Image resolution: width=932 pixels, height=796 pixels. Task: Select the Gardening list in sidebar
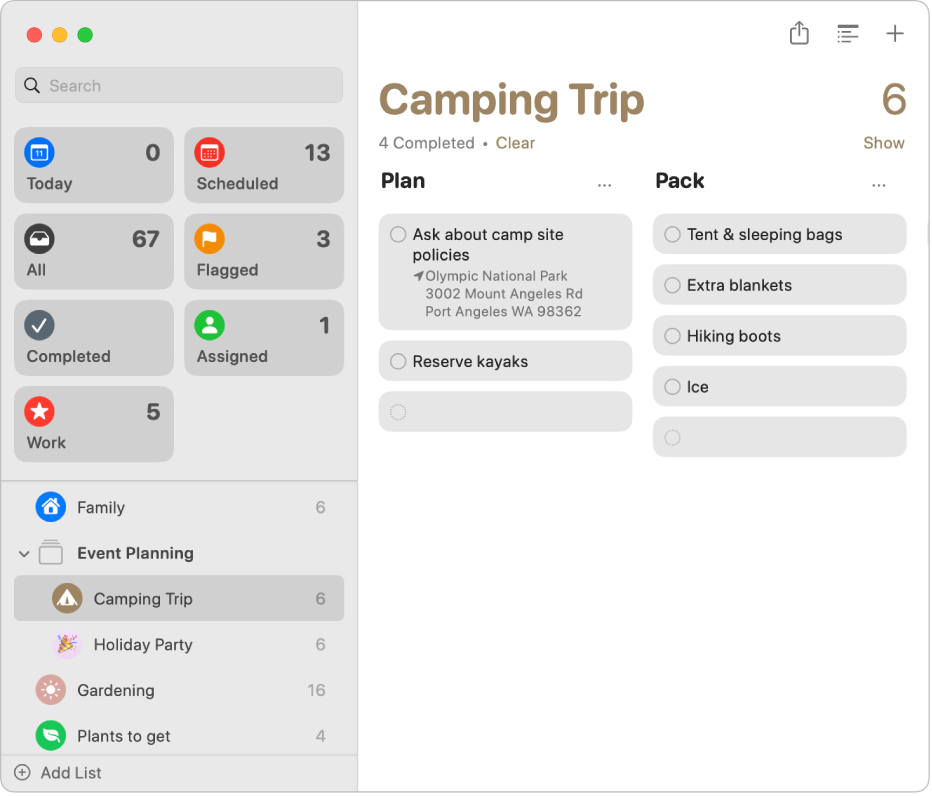(116, 690)
